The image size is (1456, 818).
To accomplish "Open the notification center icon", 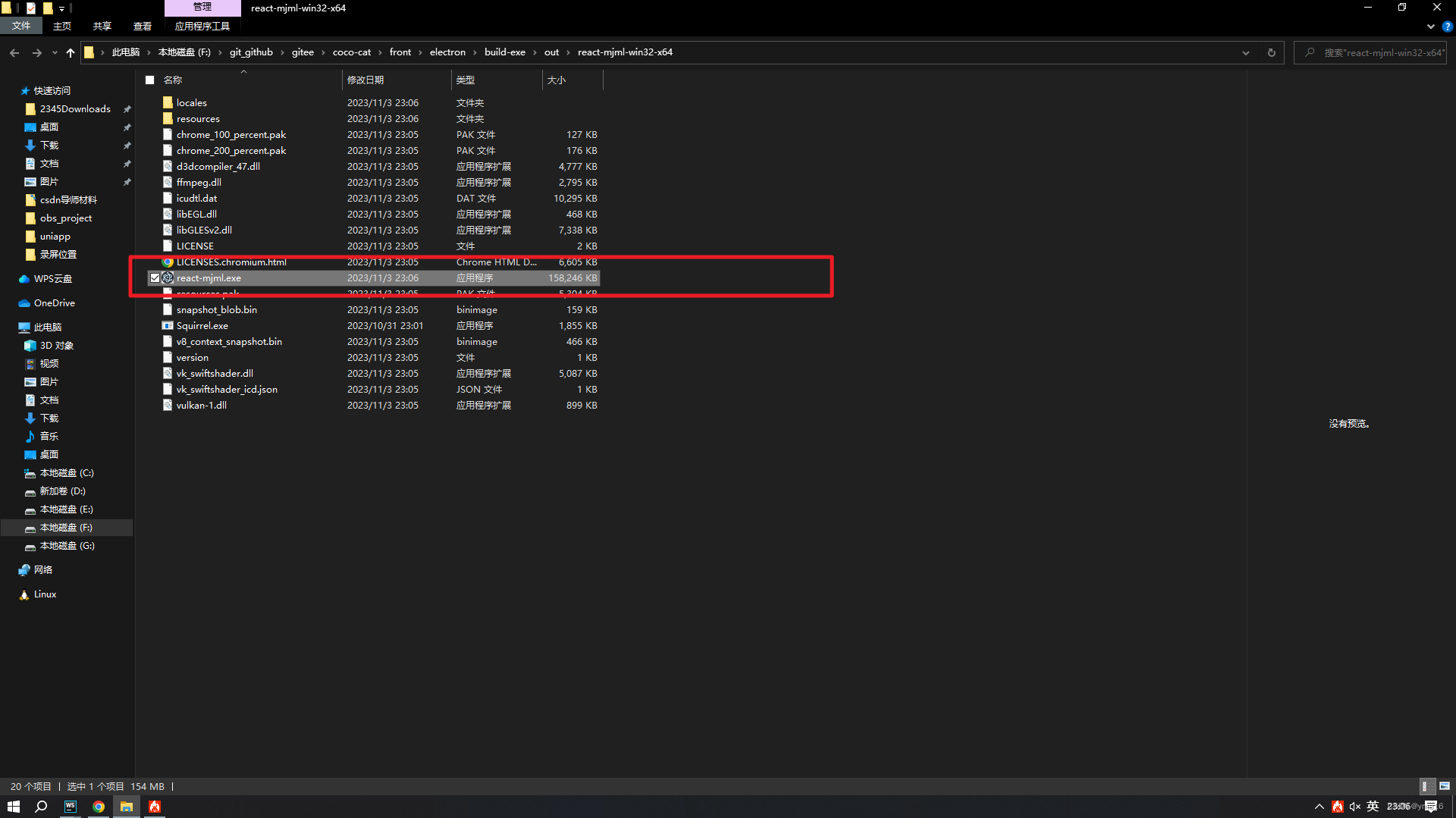I will click(1431, 807).
